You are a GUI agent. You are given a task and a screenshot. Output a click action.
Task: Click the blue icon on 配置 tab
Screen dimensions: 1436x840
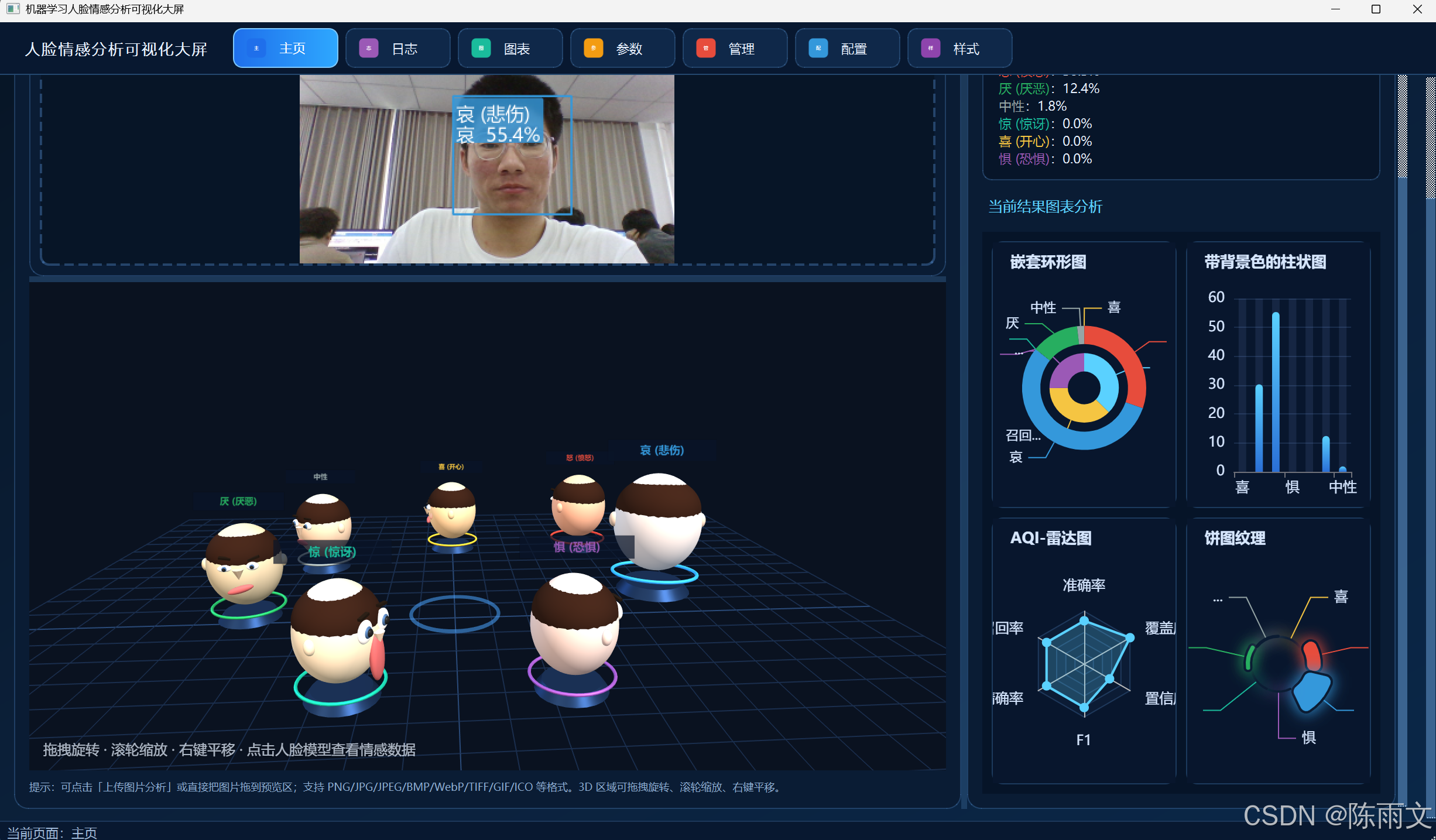[x=818, y=49]
